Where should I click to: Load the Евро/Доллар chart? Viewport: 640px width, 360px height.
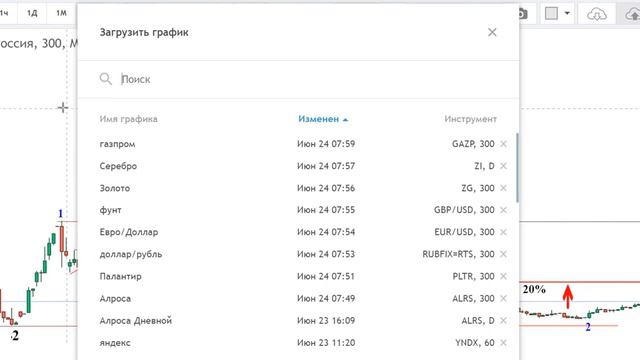(297, 232)
